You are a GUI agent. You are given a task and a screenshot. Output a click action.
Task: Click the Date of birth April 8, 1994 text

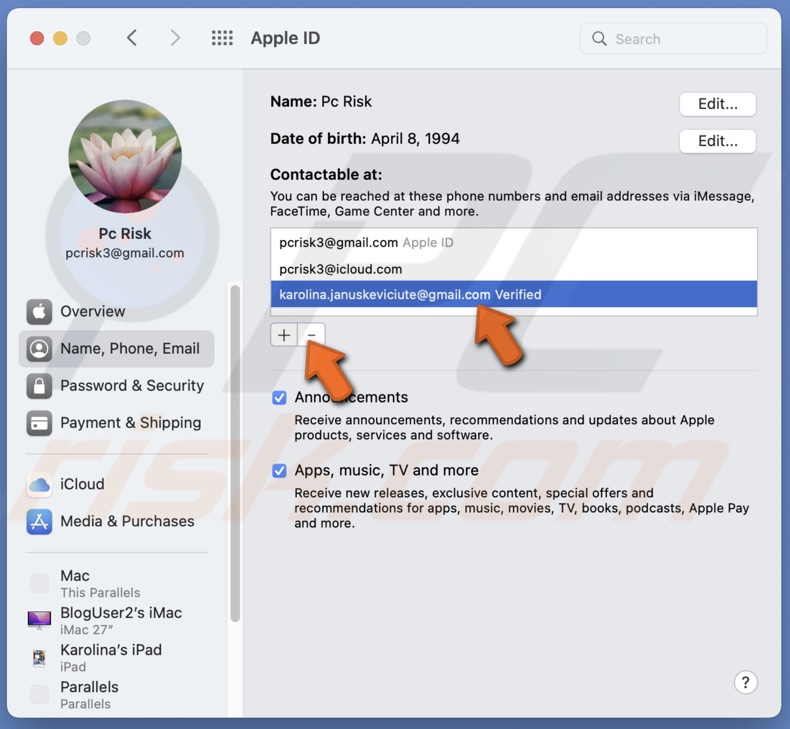coord(365,139)
